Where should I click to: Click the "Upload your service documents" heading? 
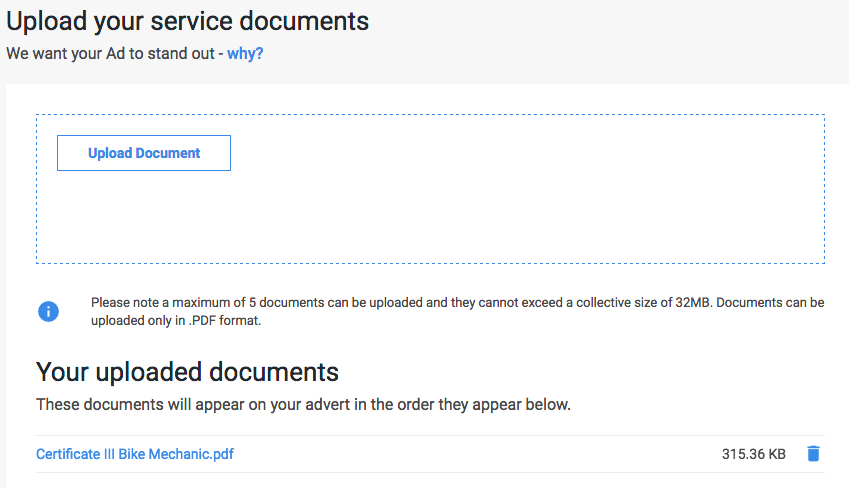coord(187,22)
